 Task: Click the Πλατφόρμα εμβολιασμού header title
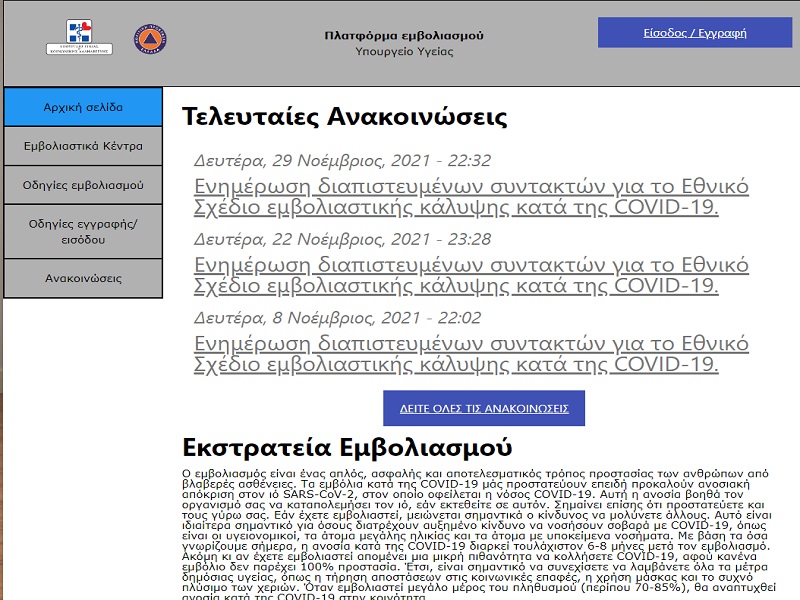[404, 35]
